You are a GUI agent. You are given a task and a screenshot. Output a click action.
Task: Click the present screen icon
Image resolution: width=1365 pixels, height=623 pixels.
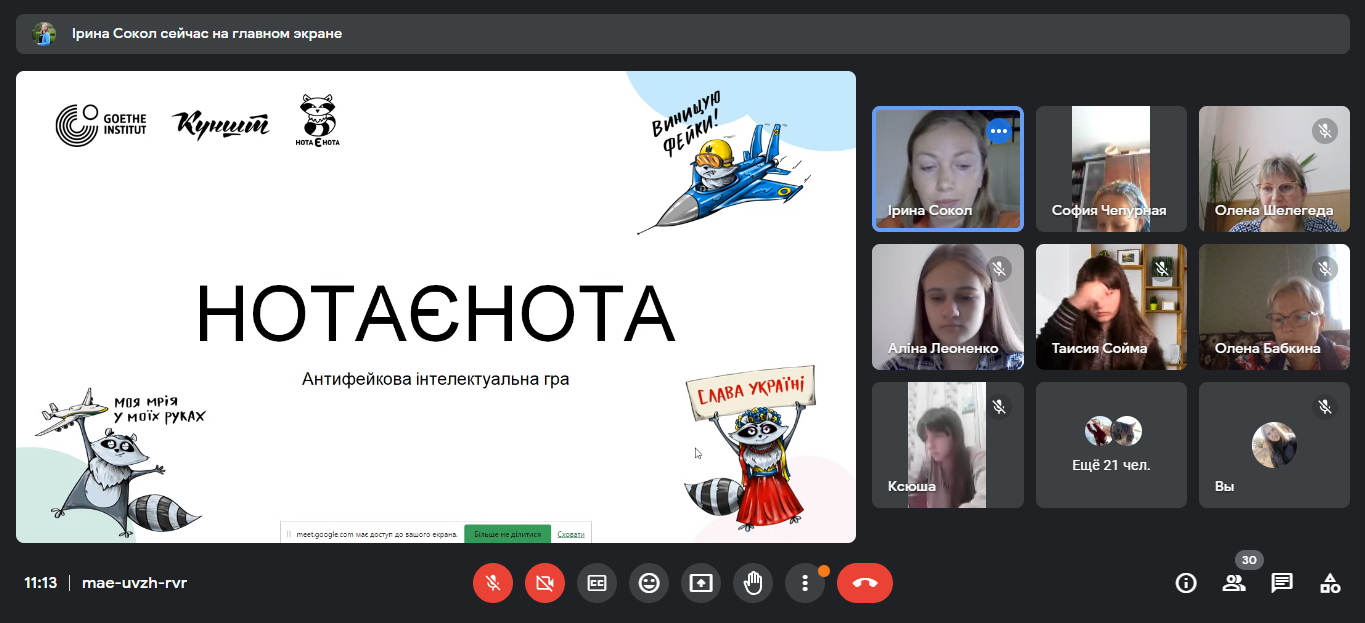701,583
